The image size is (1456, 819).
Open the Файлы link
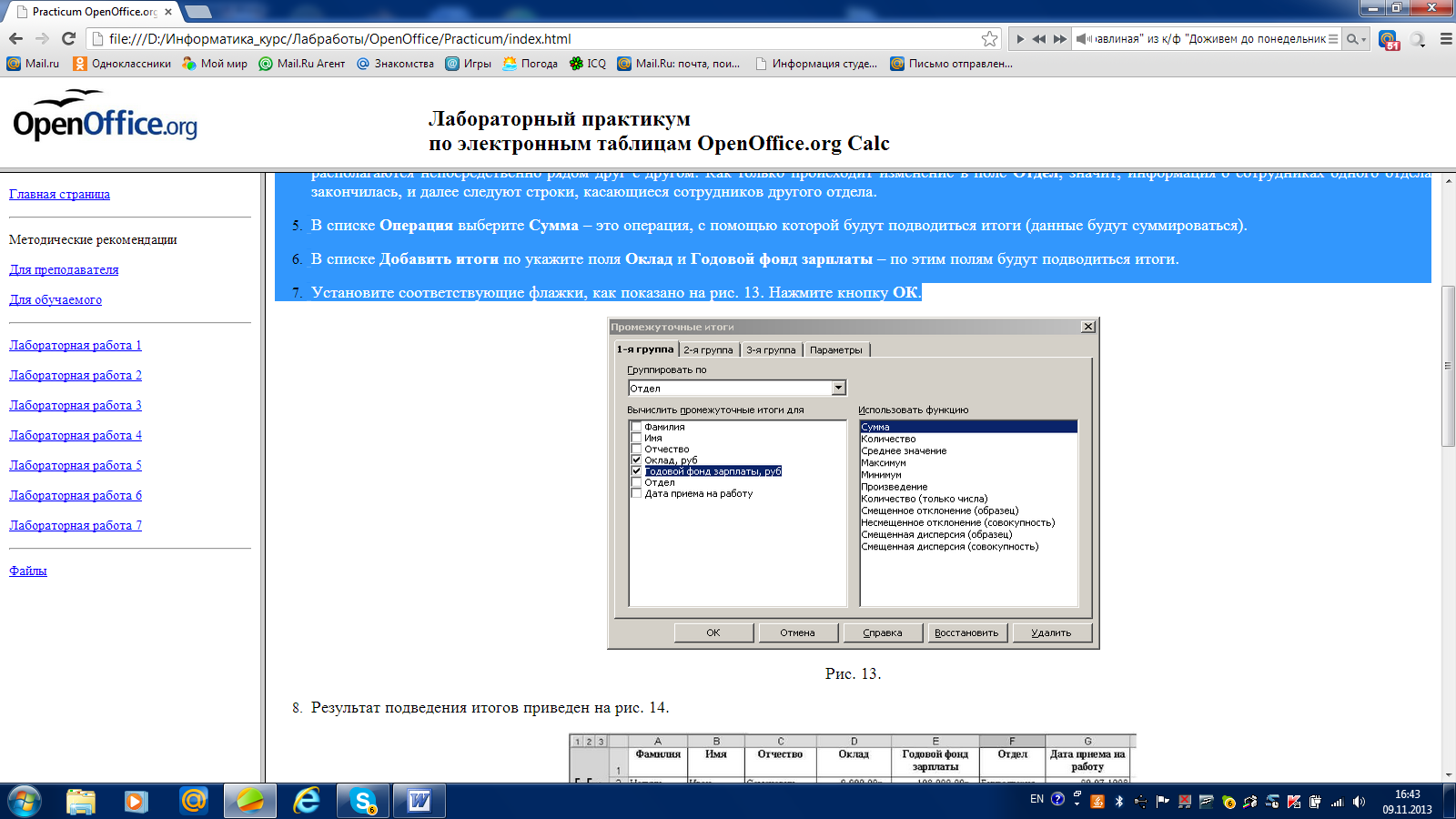point(28,571)
